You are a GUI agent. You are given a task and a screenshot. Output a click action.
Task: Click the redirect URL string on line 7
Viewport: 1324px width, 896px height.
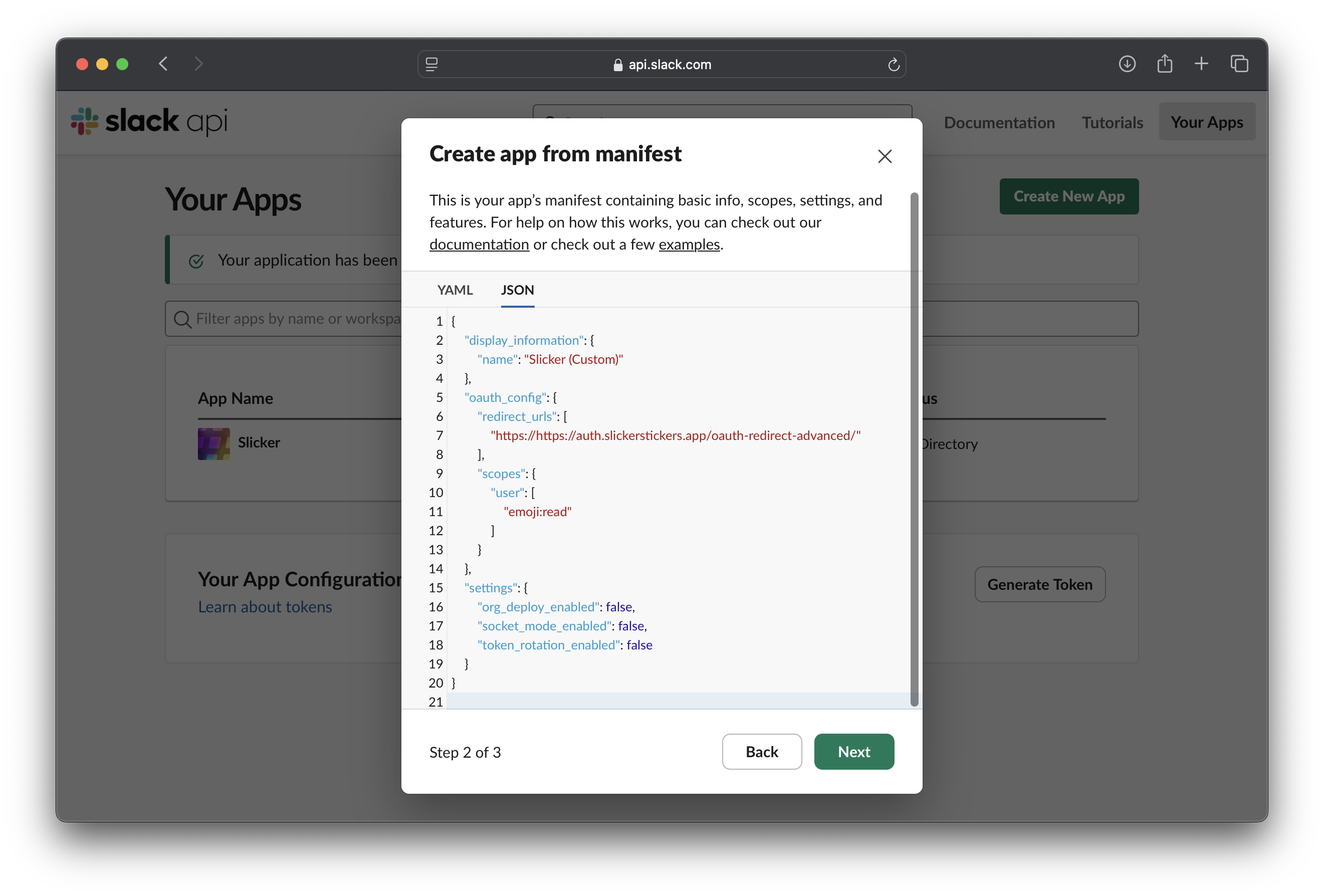[x=675, y=435]
